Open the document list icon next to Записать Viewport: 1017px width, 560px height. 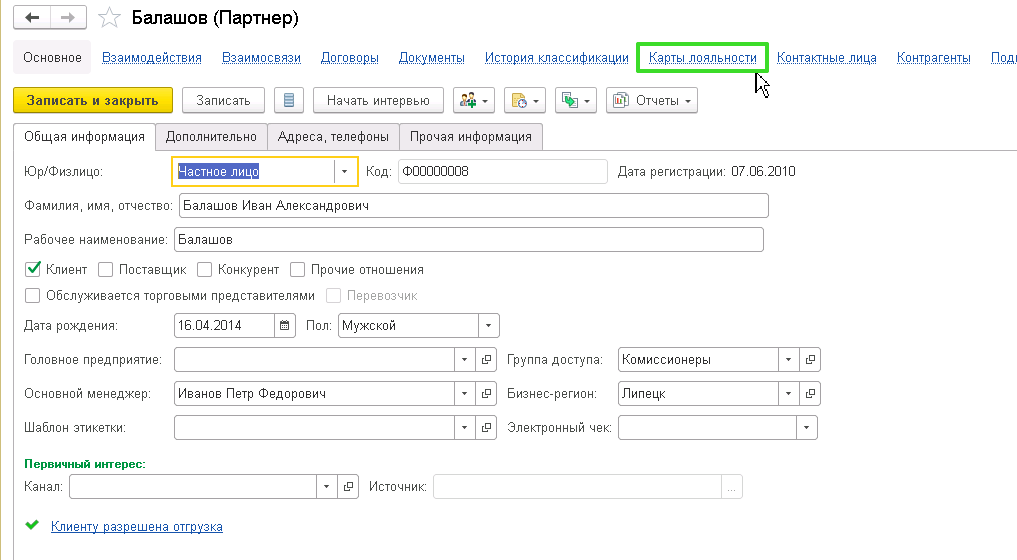(289, 101)
